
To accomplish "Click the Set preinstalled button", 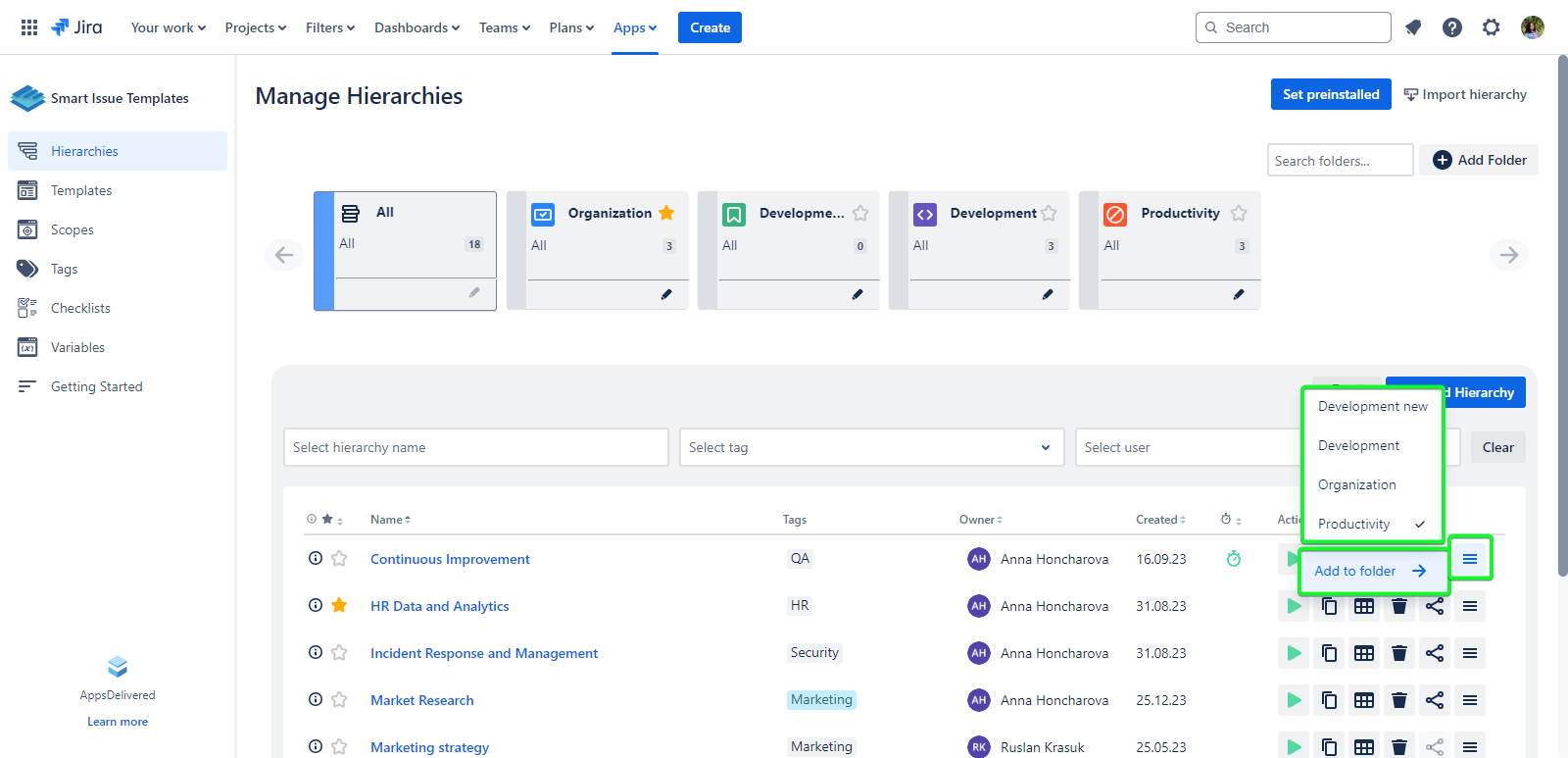I will 1331,94.
